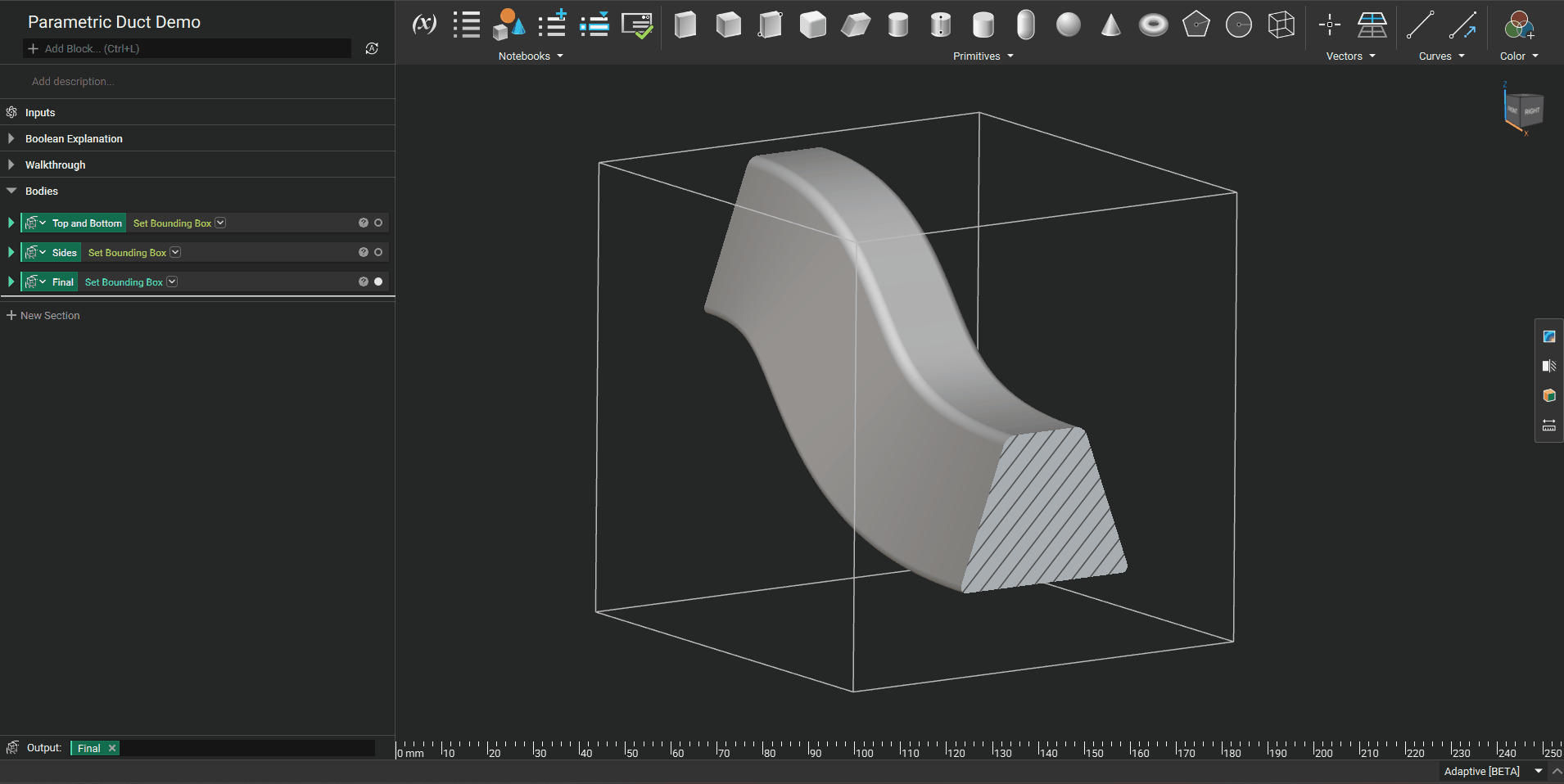Viewport: 1564px width, 784px height.
Task: Click New Section button
Action: (43, 315)
